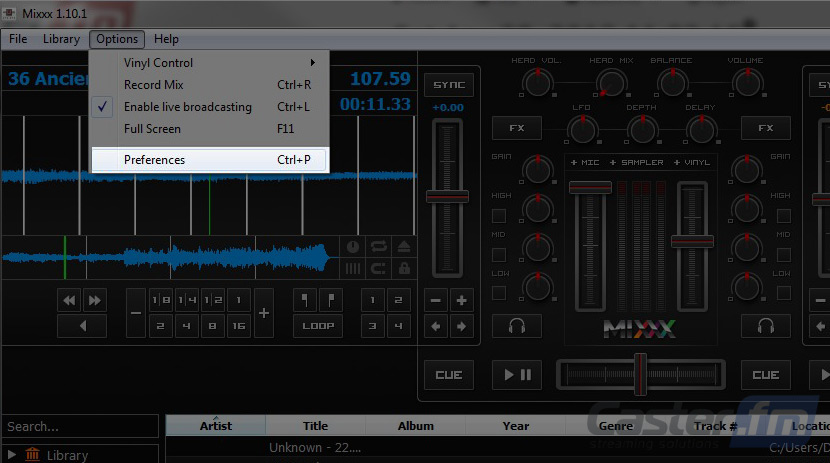Image resolution: width=830 pixels, height=463 pixels.
Task: Click the reverse playback arrow button
Action: point(82,326)
